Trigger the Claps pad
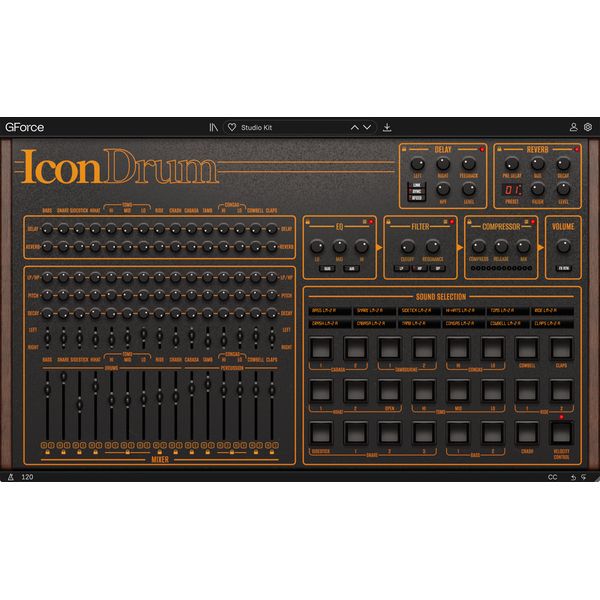 point(561,348)
